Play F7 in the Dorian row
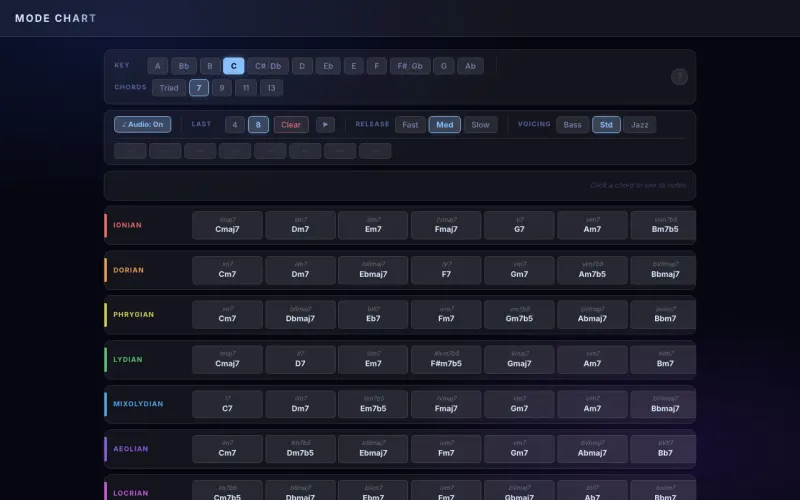This screenshot has width=800, height=500. 446,270
